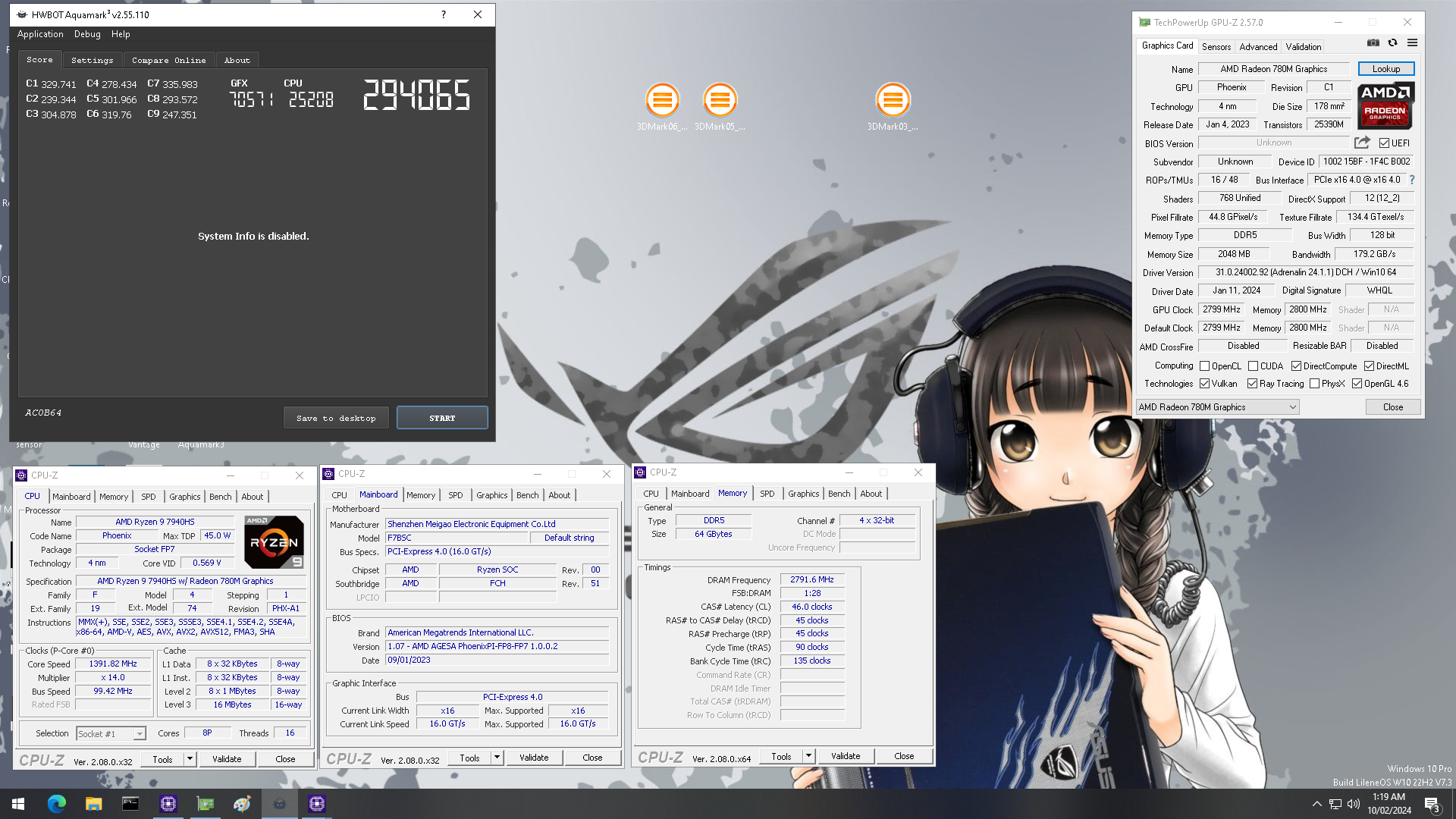
Task: Open Advanced tab in GPU-Z
Action: pyautogui.click(x=1258, y=47)
